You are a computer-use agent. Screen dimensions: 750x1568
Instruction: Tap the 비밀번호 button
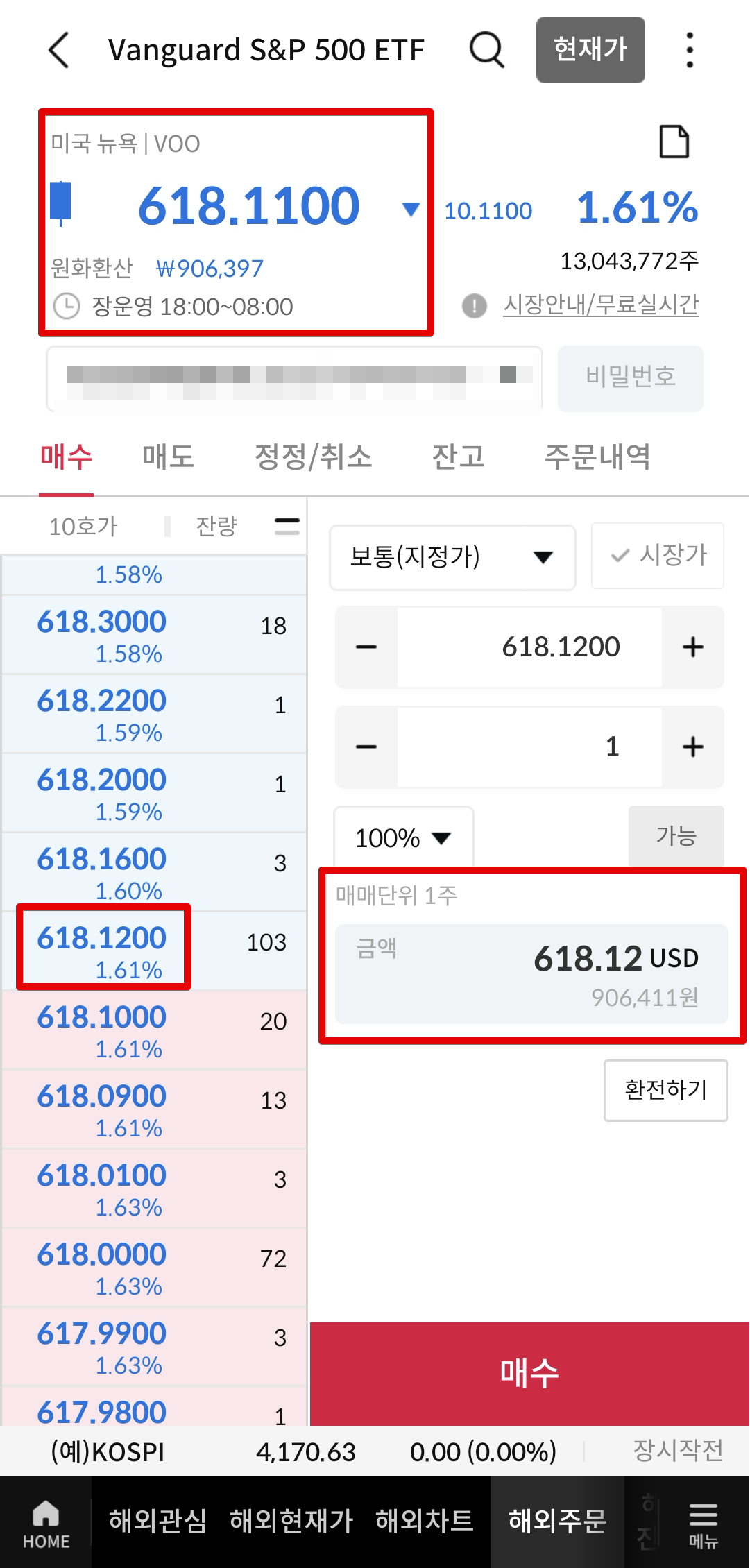point(631,378)
